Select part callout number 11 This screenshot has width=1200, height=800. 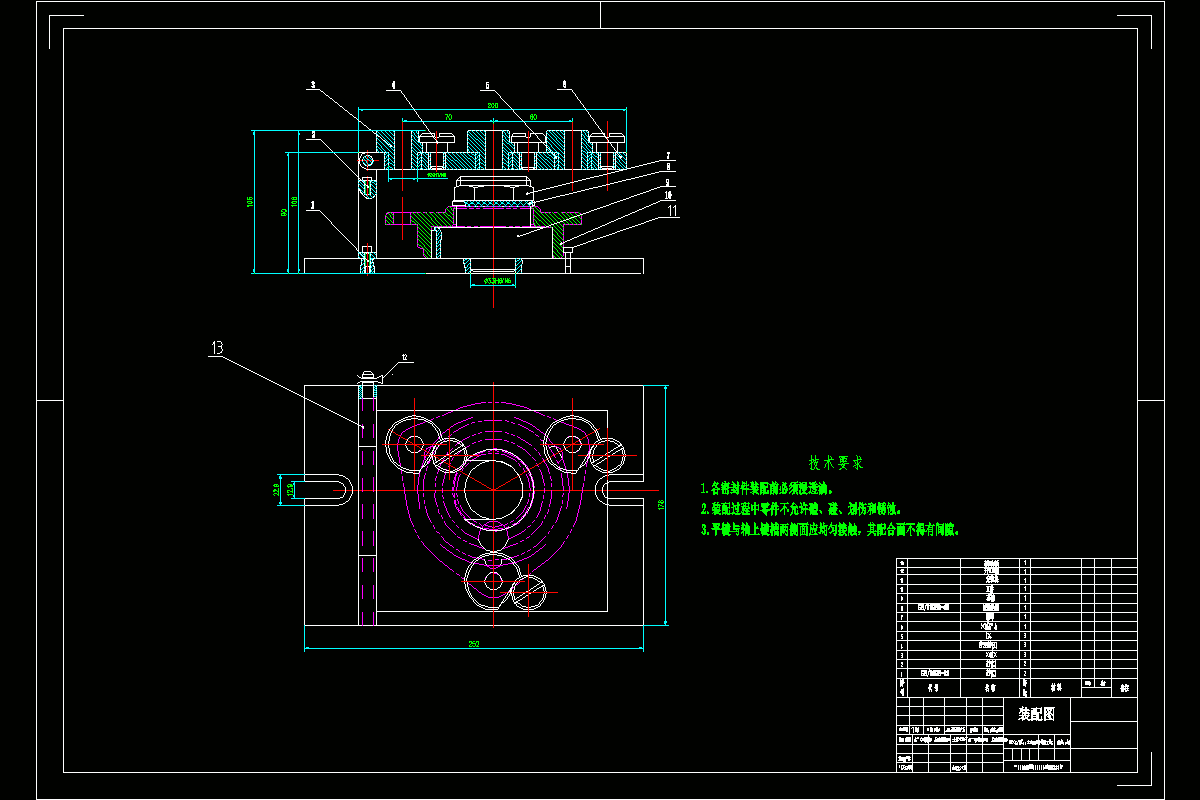click(672, 210)
